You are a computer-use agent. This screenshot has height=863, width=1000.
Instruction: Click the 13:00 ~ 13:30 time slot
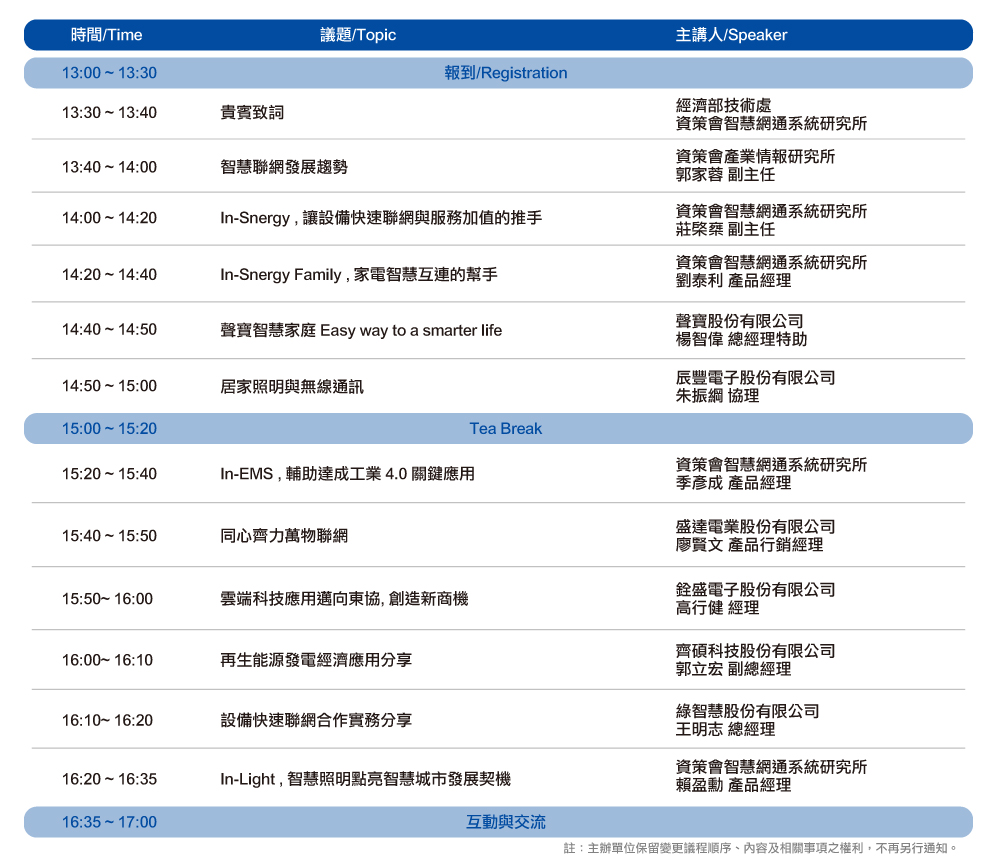point(109,73)
